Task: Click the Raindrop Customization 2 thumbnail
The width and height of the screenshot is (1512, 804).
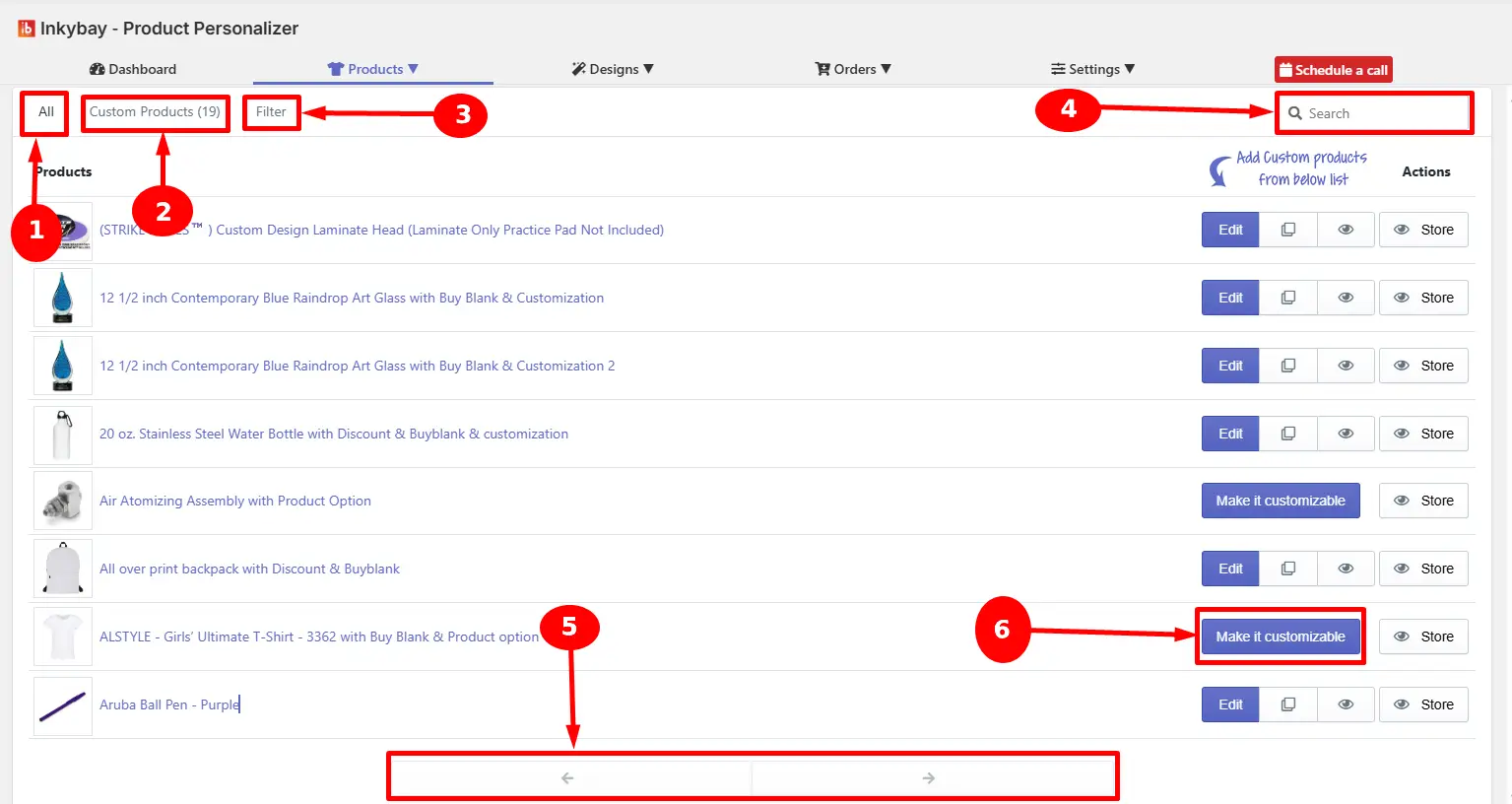Action: click(63, 366)
